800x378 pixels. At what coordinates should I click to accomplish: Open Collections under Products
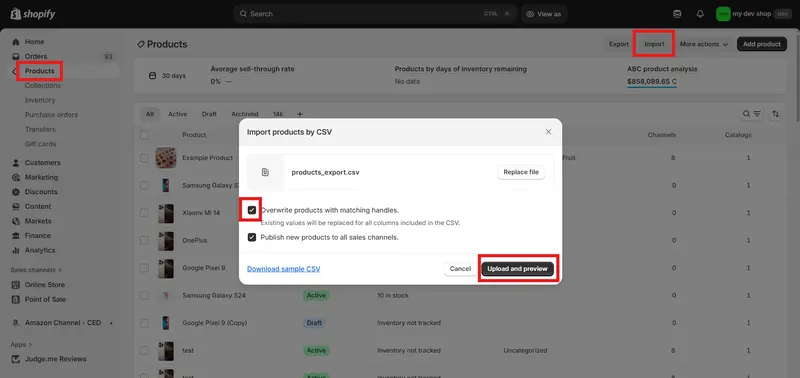[x=43, y=86]
